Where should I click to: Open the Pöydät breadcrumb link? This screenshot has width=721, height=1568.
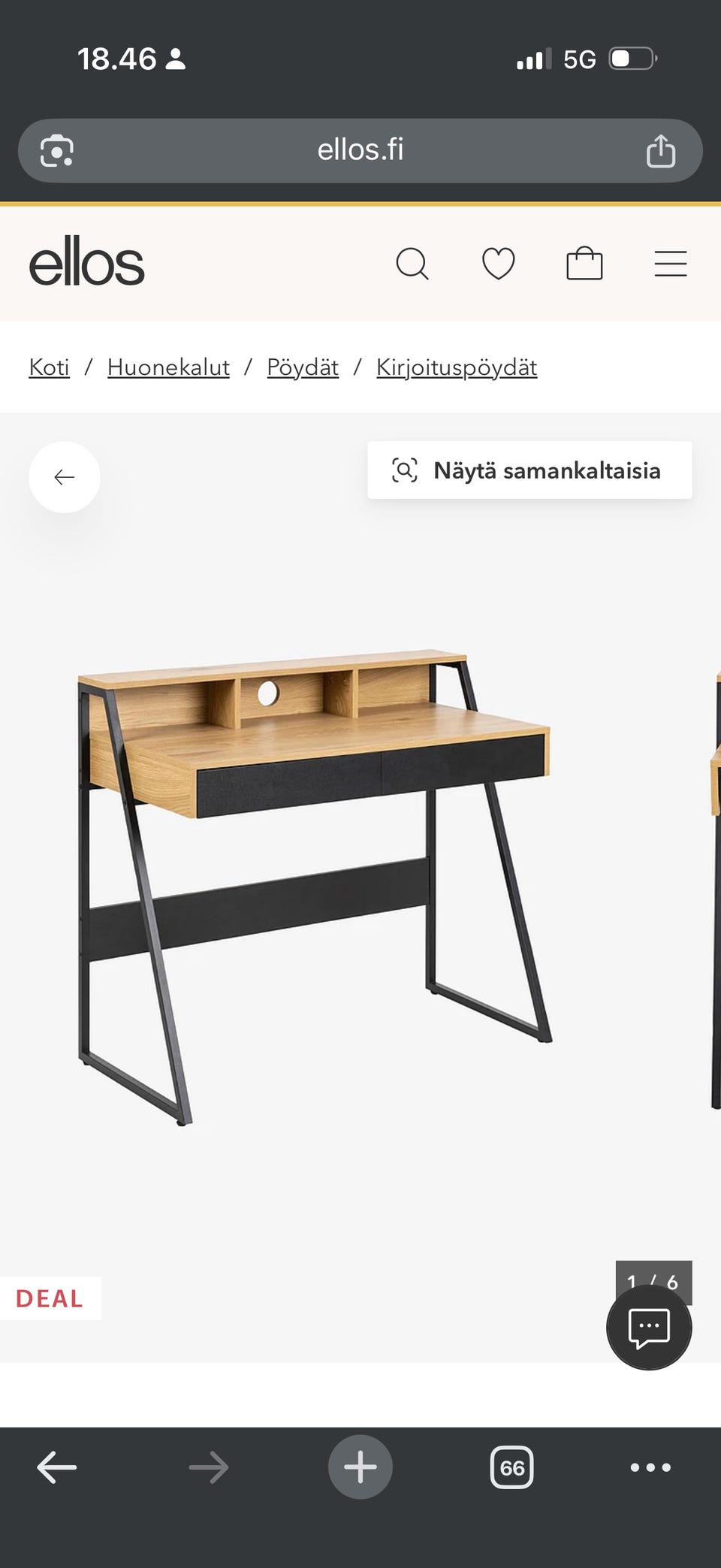[x=303, y=367]
